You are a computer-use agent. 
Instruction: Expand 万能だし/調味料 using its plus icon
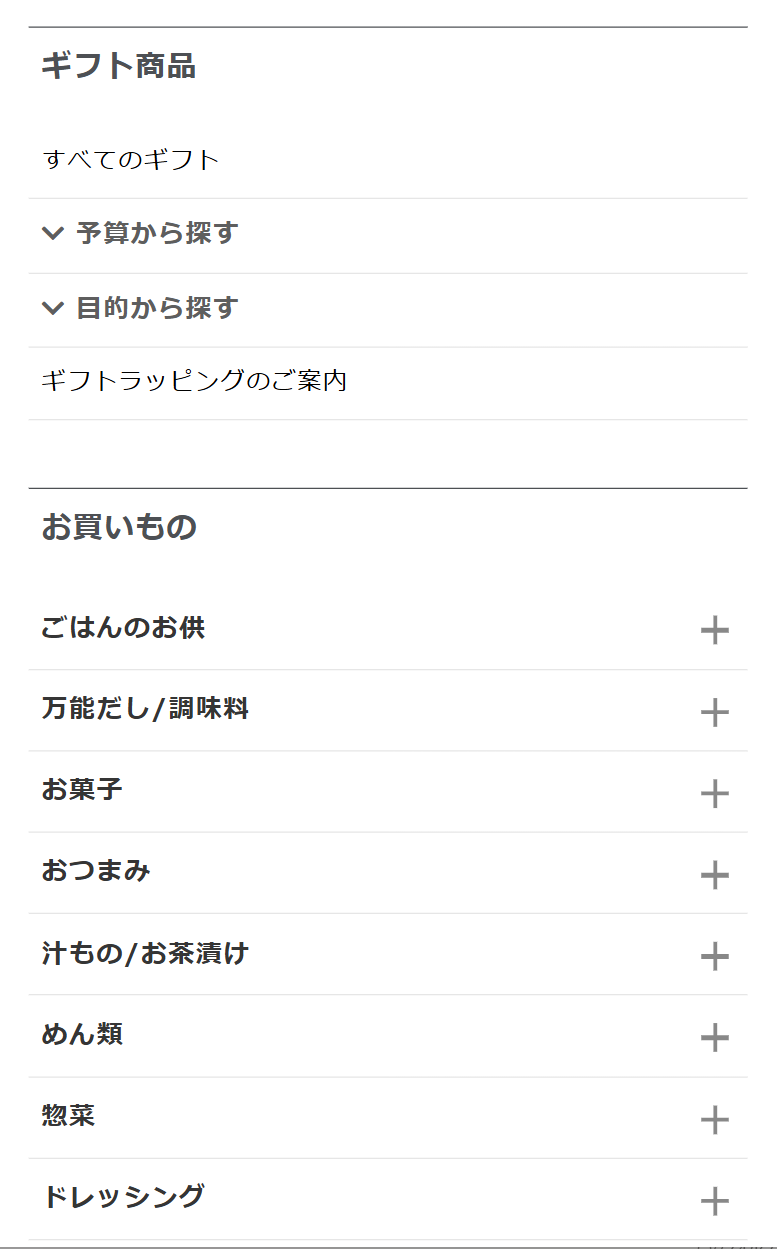pyautogui.click(x=714, y=712)
